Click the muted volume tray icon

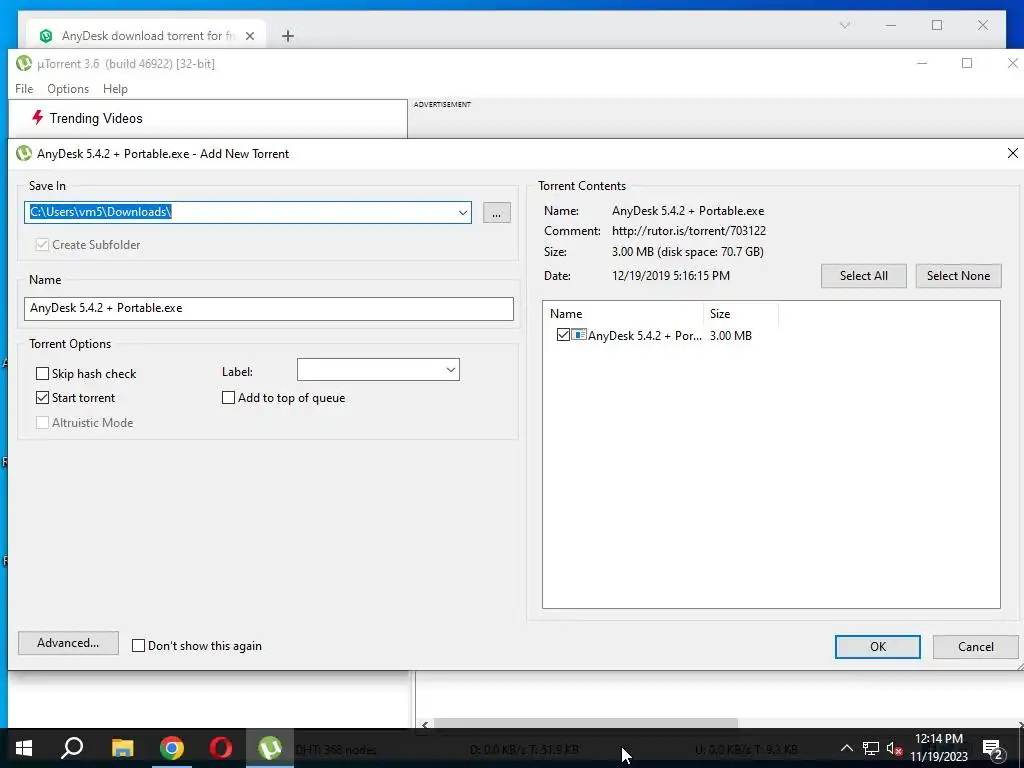(x=894, y=748)
